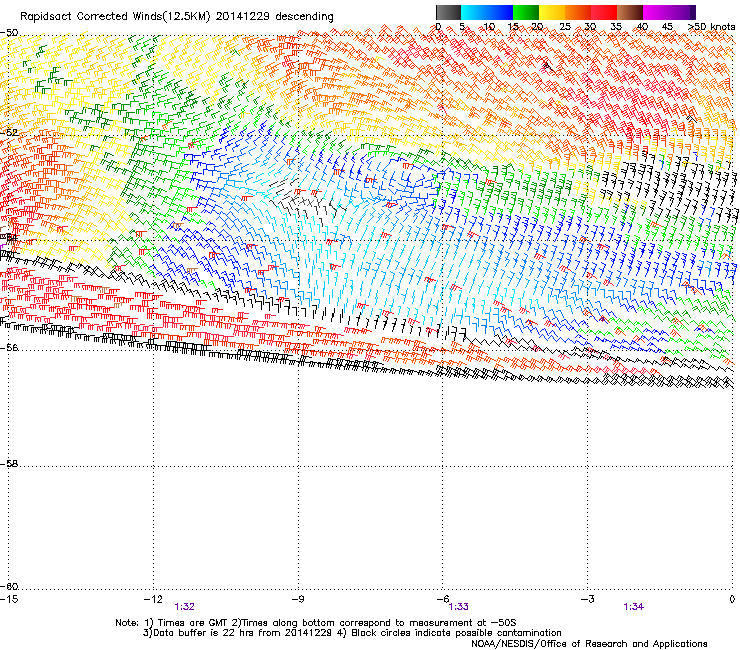
Task: Pick the red 30–35 knots legend swatch
Action: (x=604, y=12)
